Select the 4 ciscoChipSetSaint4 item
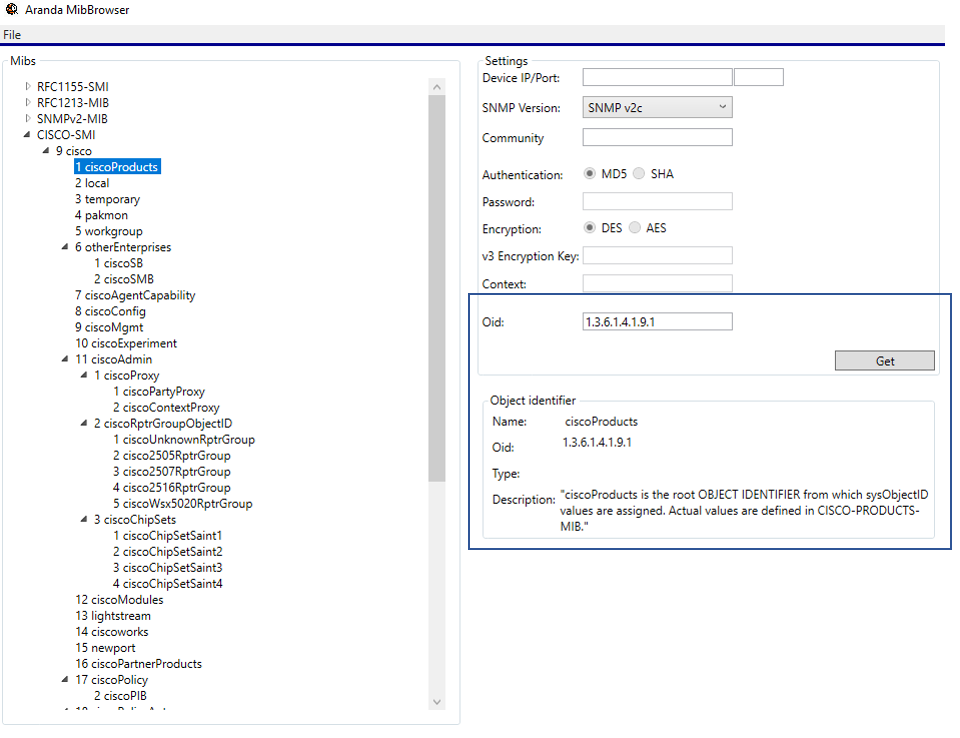 tap(167, 584)
